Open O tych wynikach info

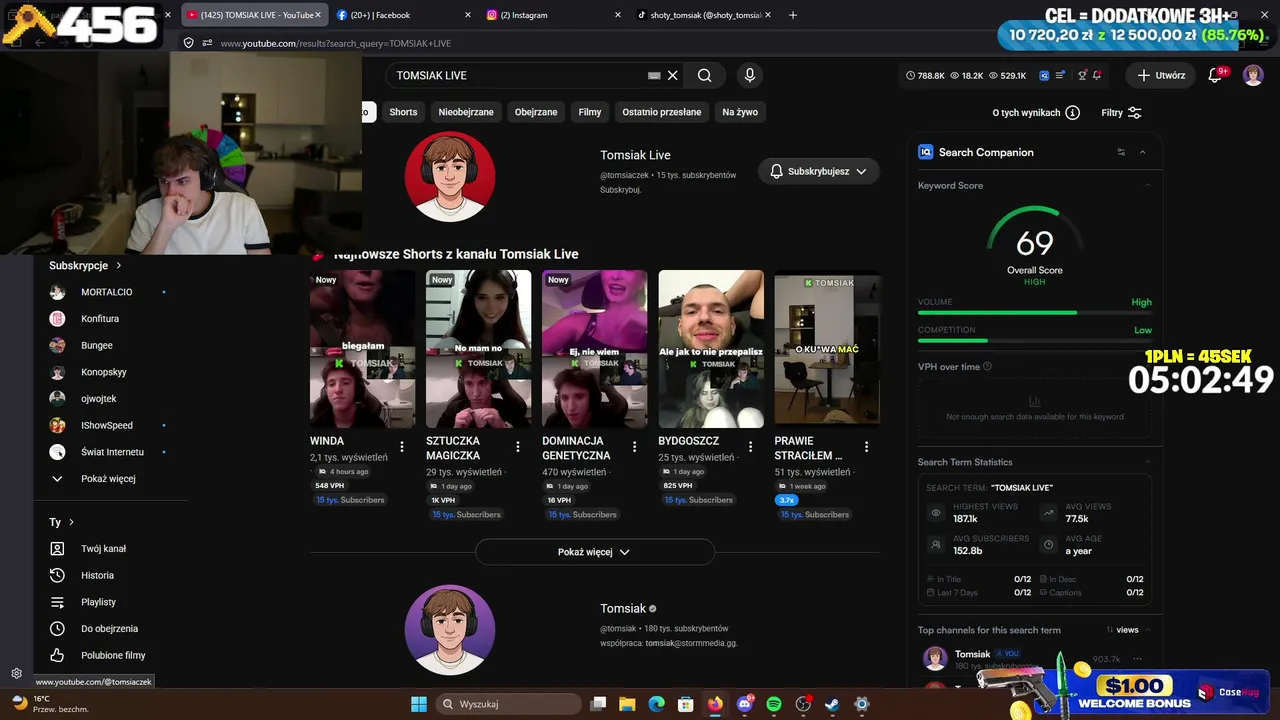pos(1036,113)
